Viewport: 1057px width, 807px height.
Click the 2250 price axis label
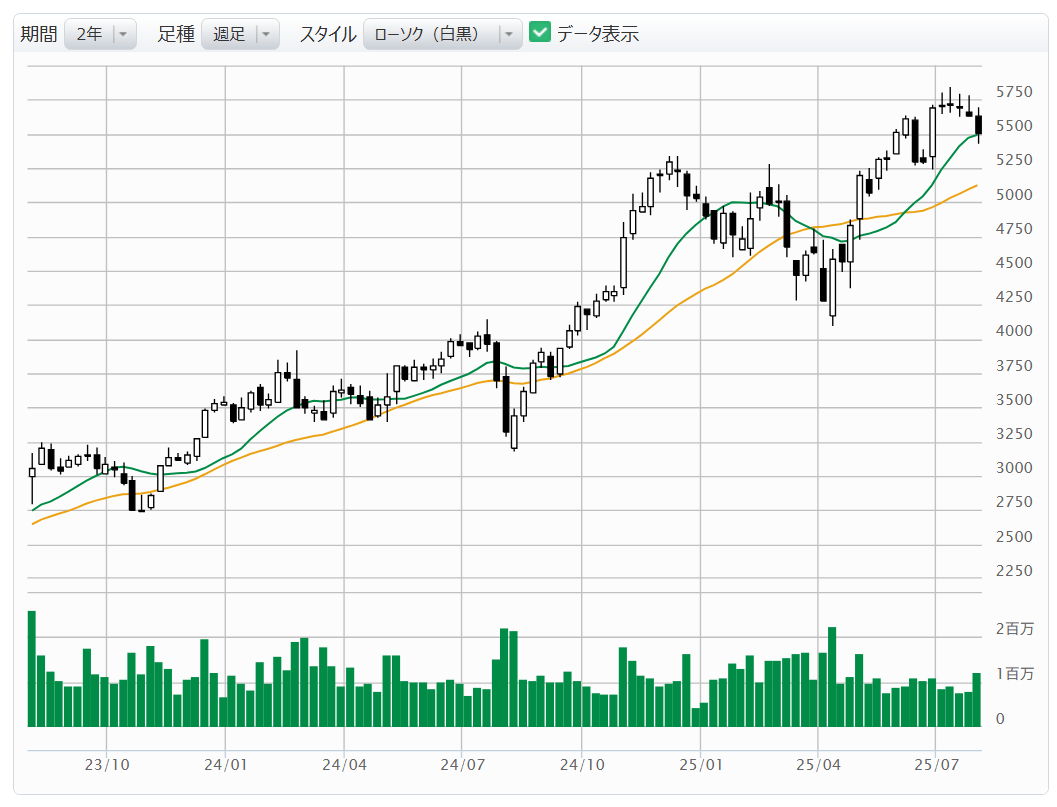point(1014,571)
